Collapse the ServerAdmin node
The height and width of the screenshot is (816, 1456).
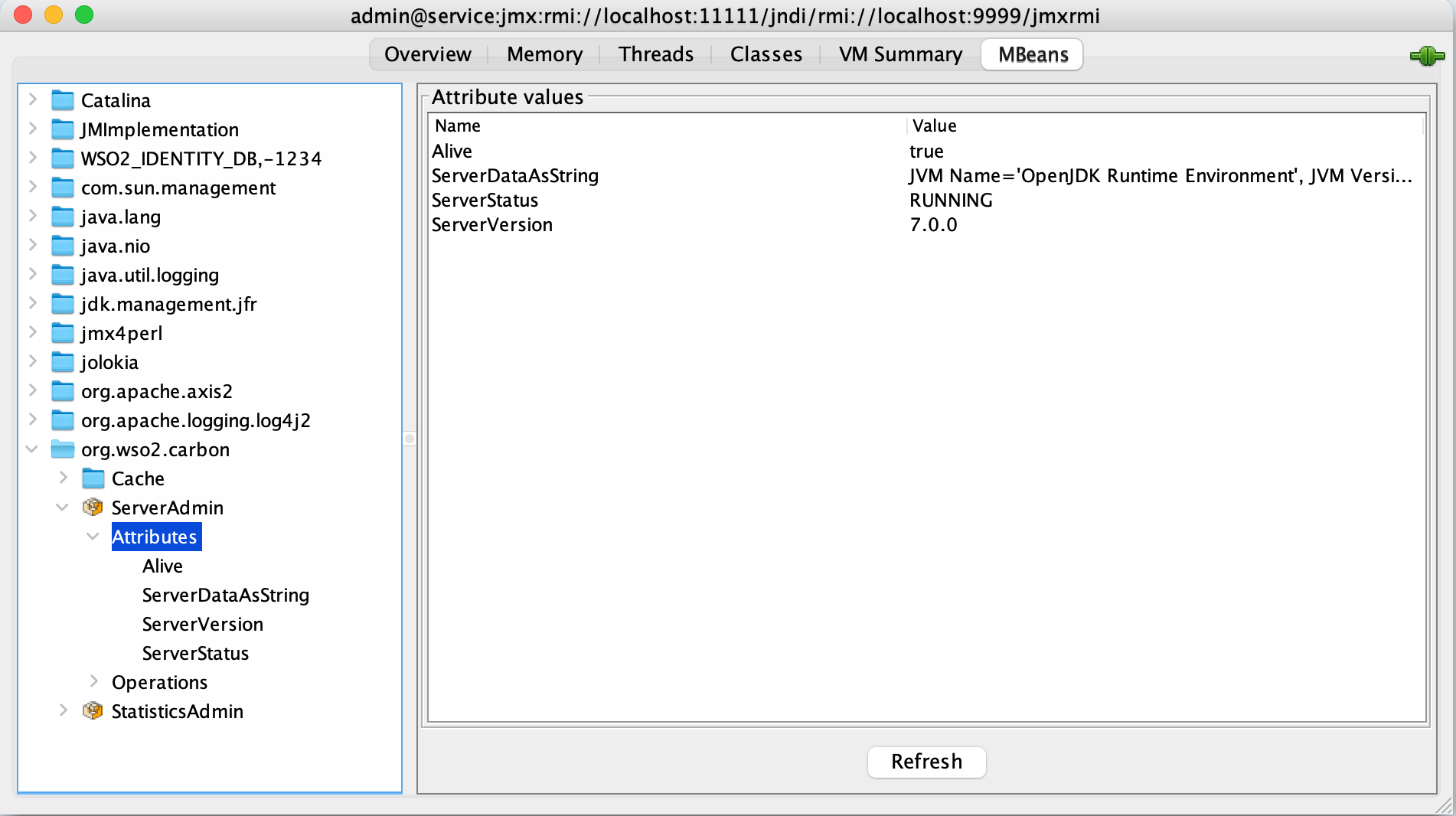63,508
